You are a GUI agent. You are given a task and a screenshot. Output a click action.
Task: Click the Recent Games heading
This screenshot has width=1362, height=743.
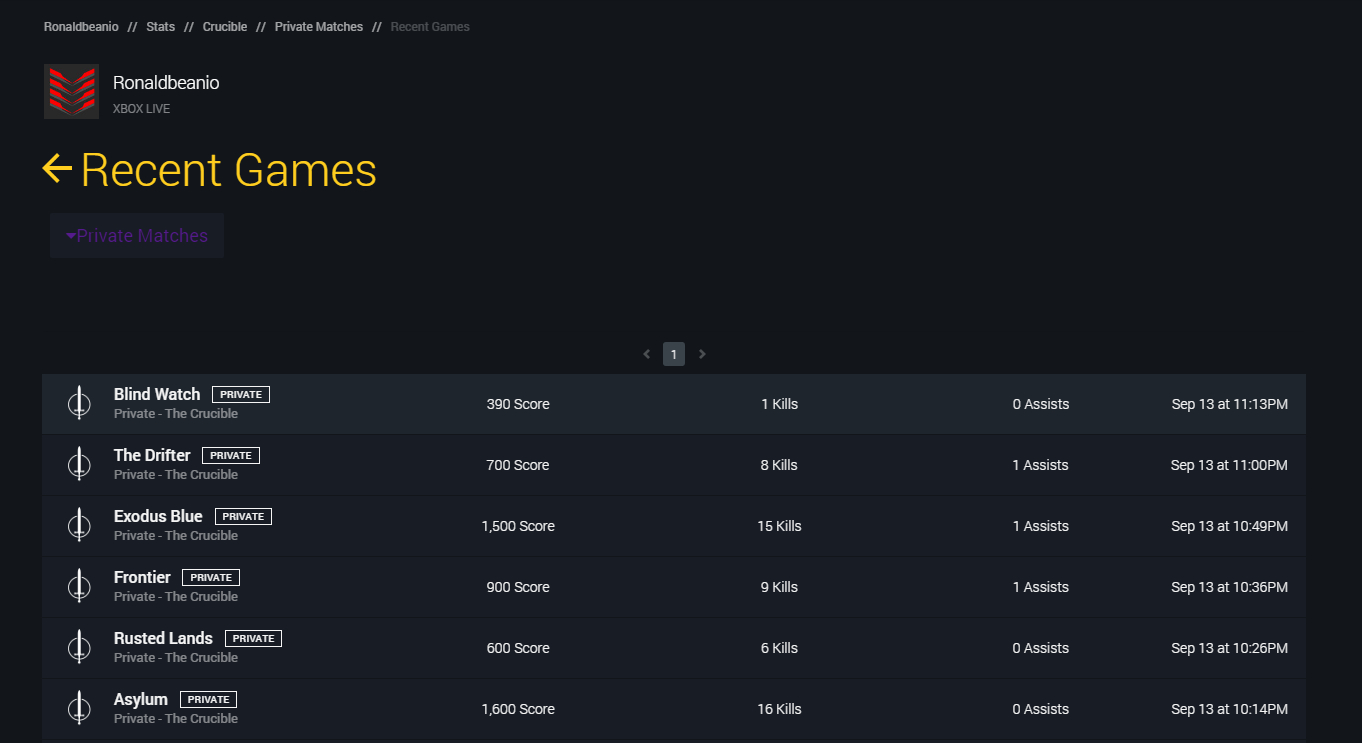tap(229, 169)
